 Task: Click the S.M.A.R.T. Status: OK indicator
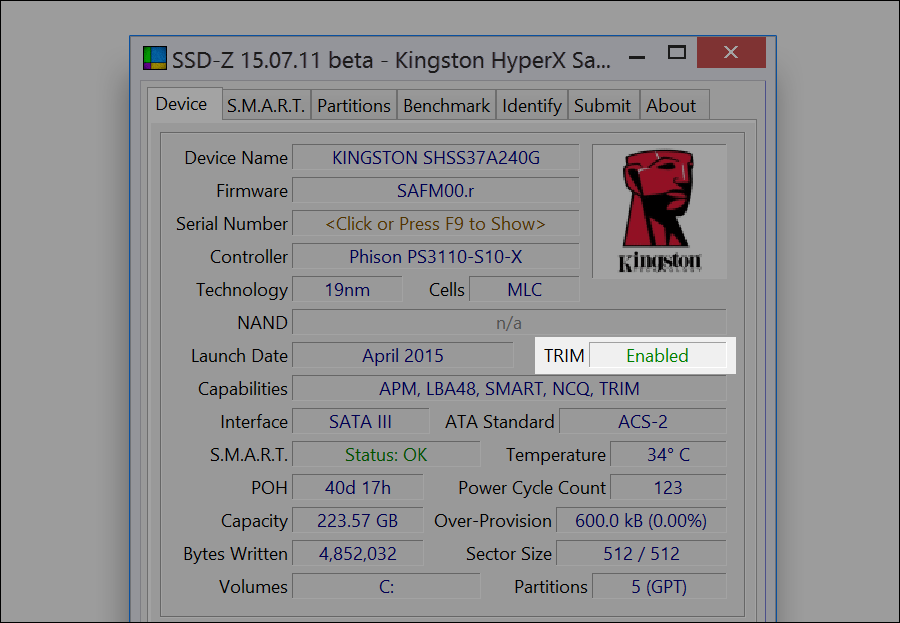click(386, 454)
